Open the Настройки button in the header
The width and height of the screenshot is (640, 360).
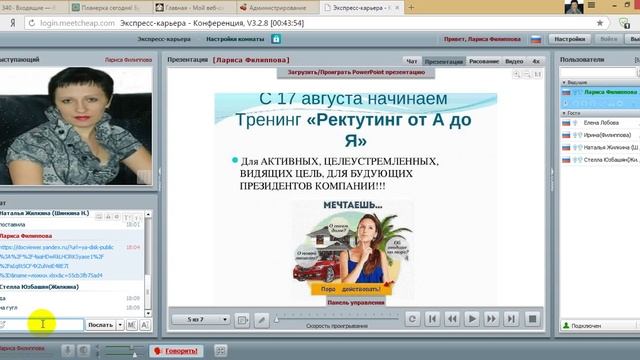coord(569,39)
